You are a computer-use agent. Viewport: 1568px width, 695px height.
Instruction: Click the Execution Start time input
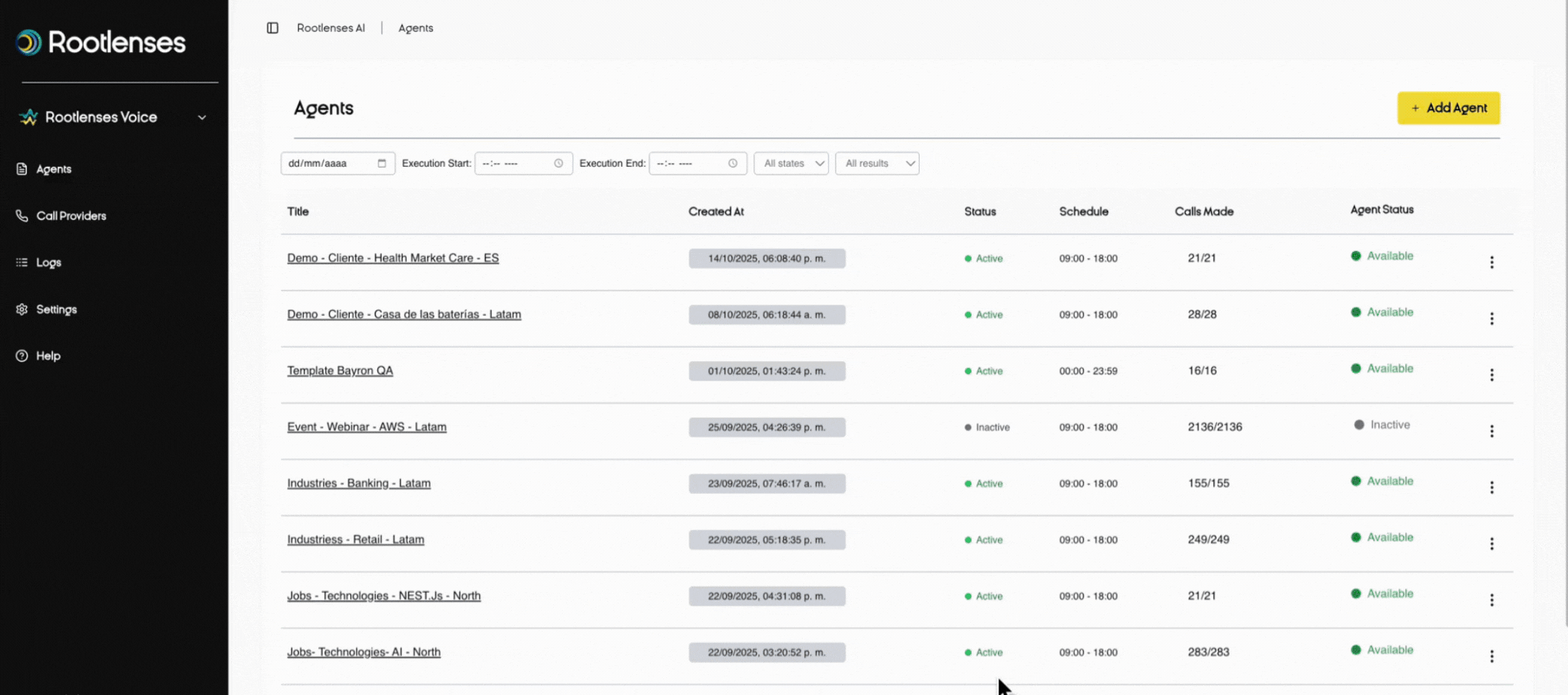click(x=514, y=163)
